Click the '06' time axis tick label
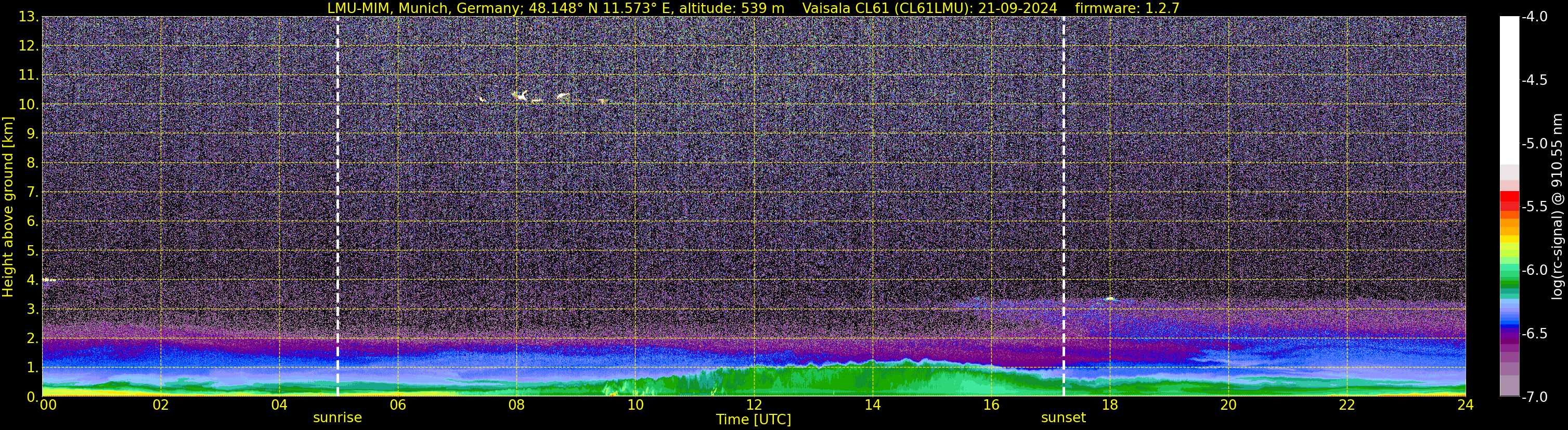Viewport: 1568px width, 430px height. coord(398,405)
